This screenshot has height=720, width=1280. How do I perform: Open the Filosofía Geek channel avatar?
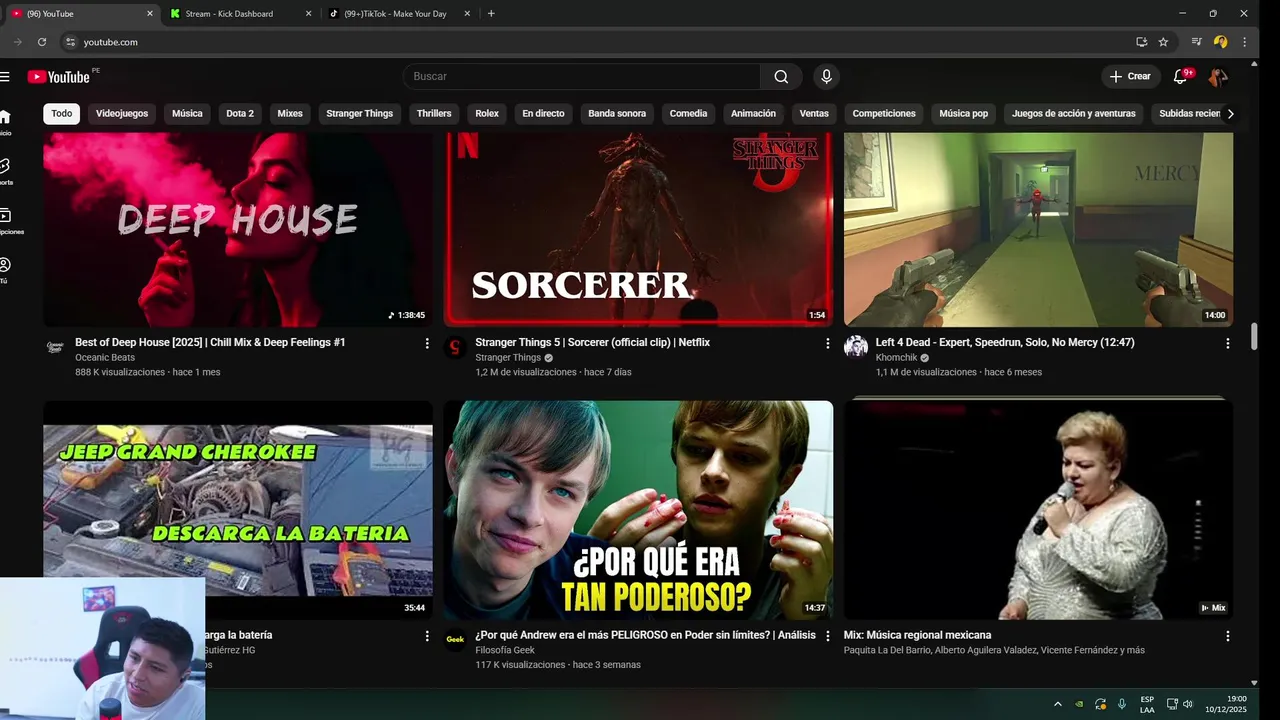[455, 640]
